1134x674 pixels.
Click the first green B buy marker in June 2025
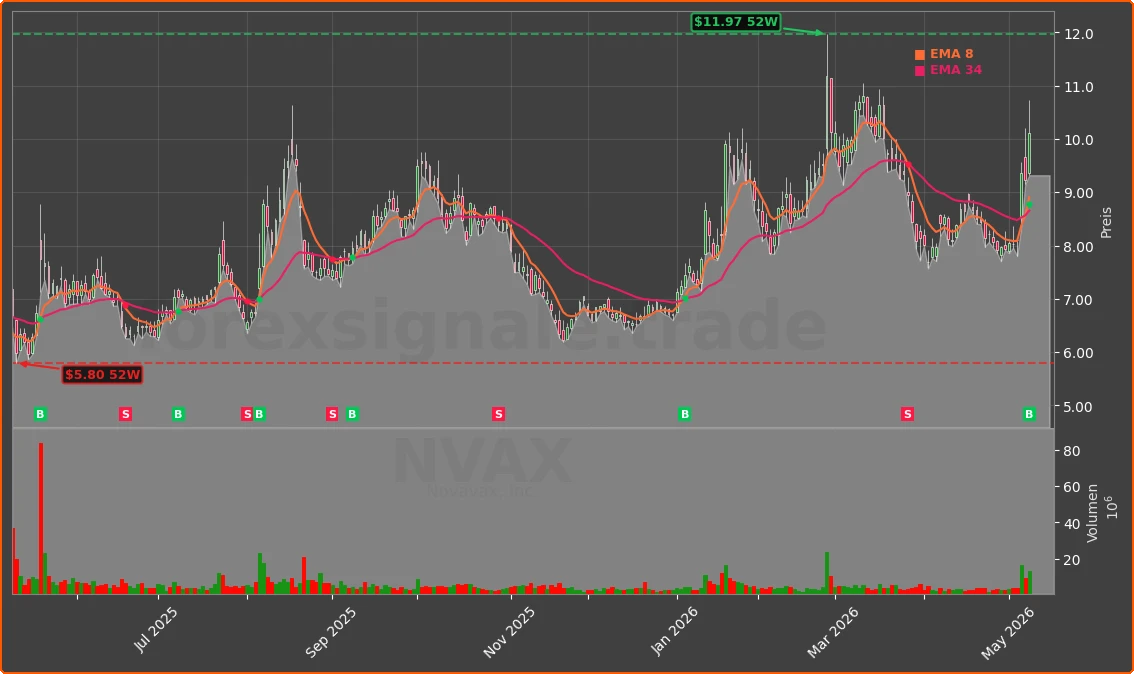point(40,414)
